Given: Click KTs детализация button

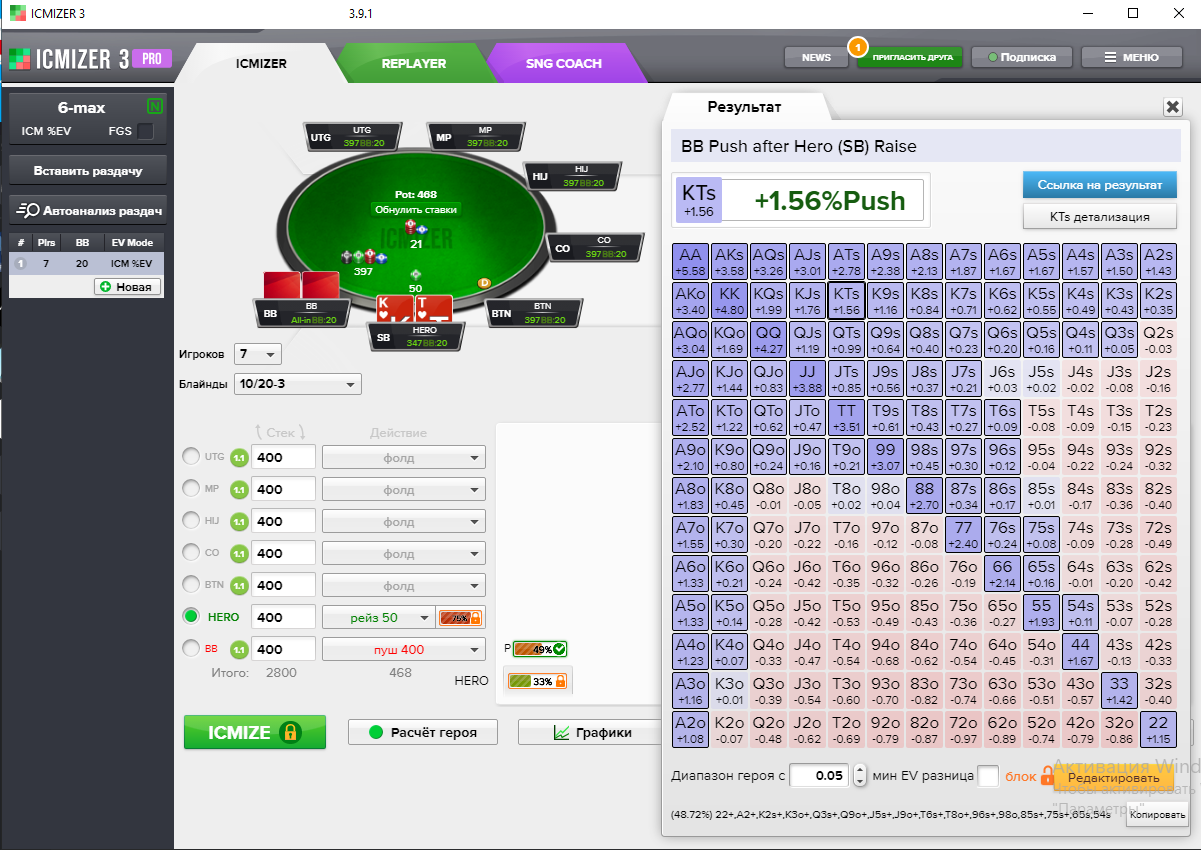Looking at the screenshot, I should [1100, 216].
